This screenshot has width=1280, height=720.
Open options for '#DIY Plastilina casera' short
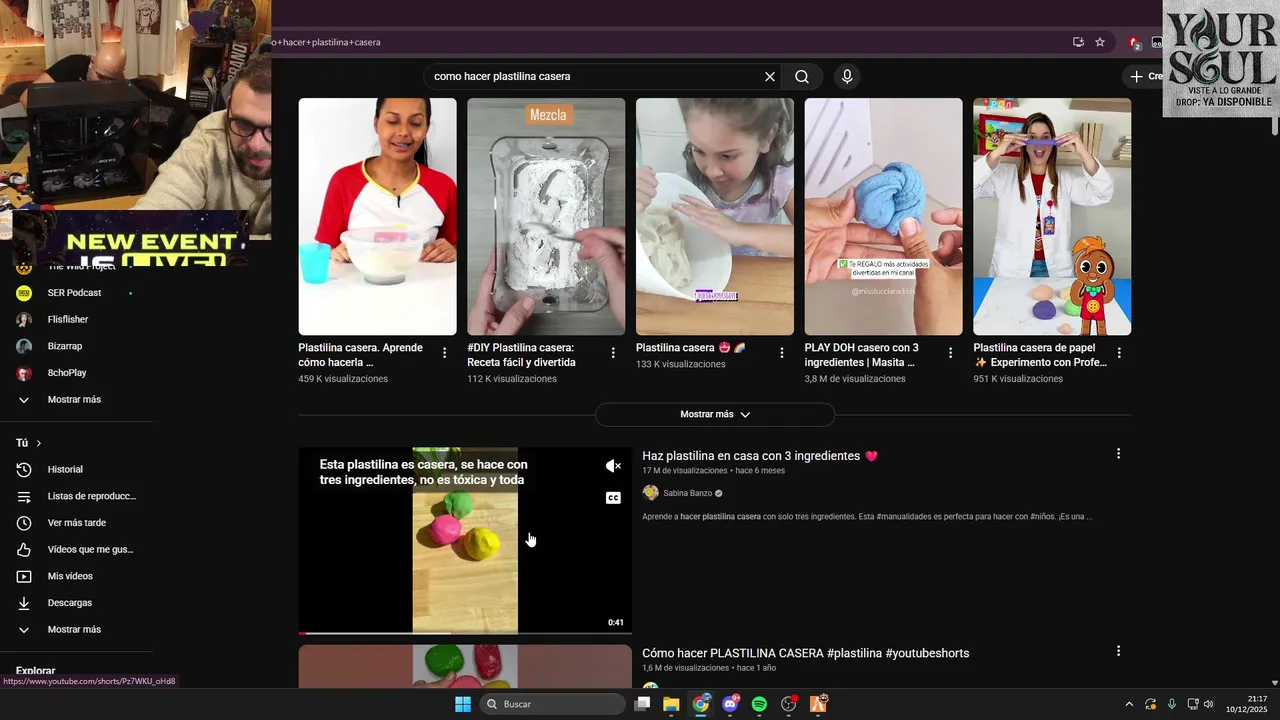pos(613,353)
